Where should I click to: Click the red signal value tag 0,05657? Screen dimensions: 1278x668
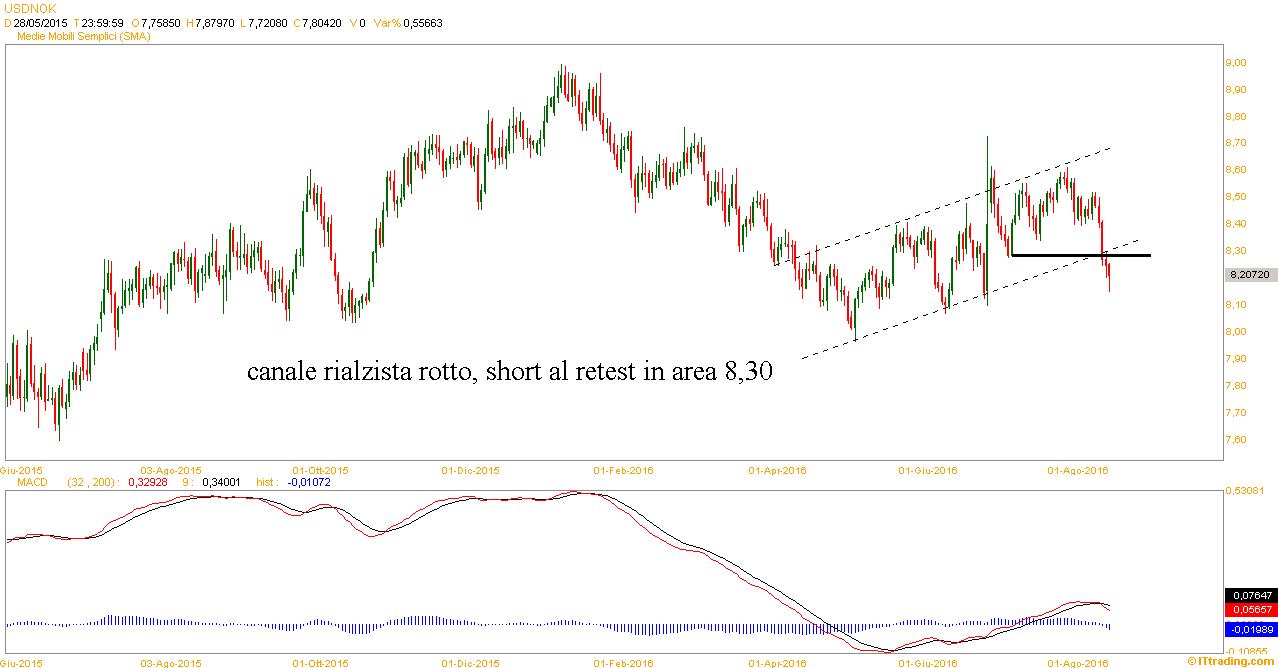coord(1249,608)
